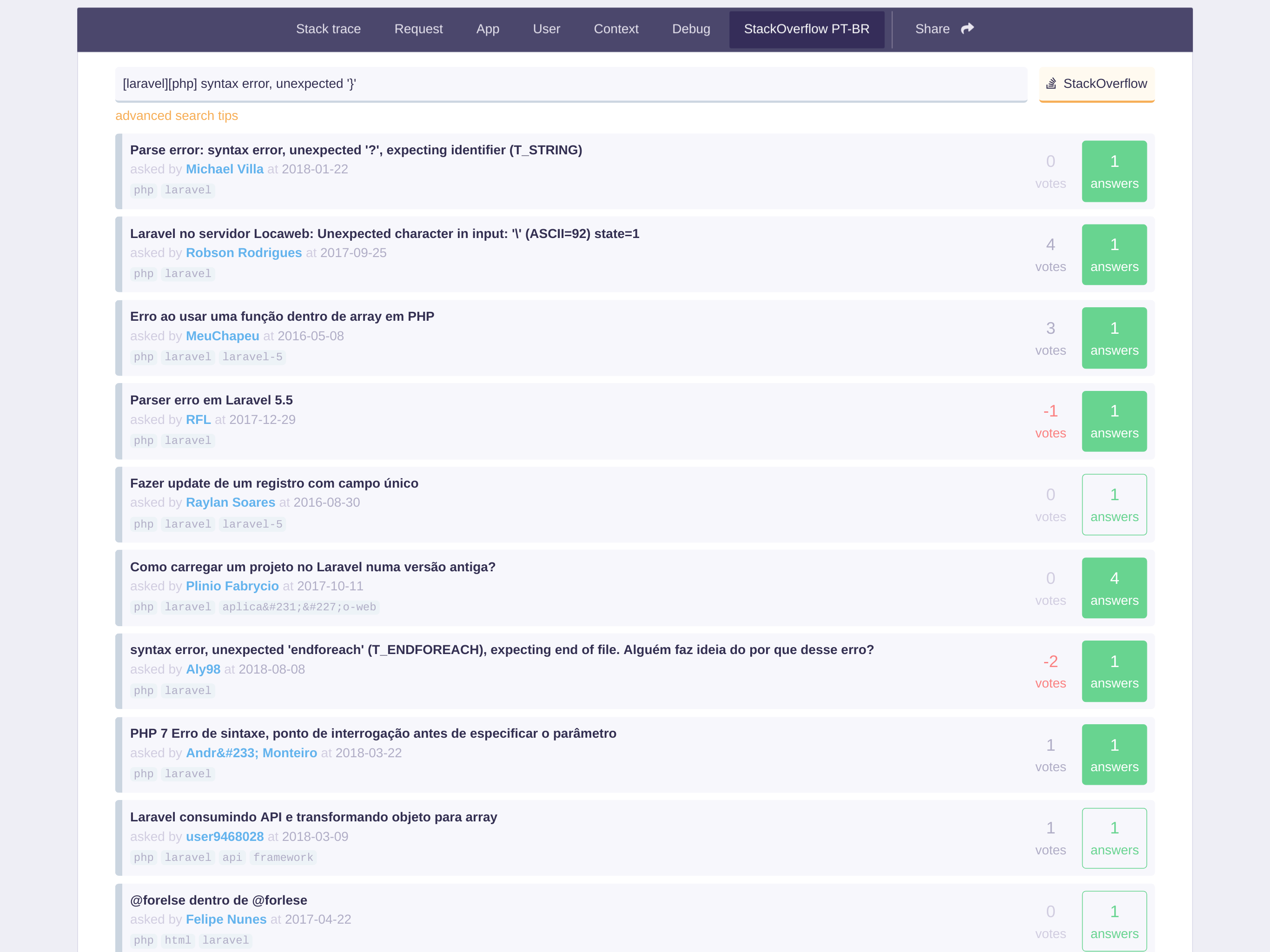The width and height of the screenshot is (1270, 952).
Task: Click answers box for Raylan Soares question
Action: coord(1114,505)
